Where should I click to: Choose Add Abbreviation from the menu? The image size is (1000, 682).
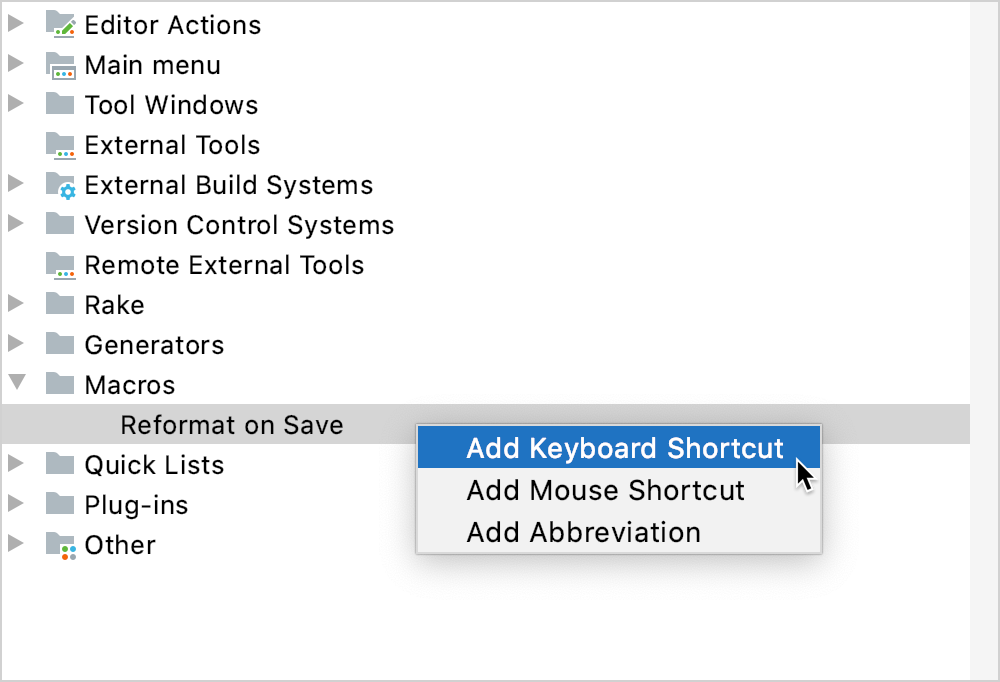point(583,532)
